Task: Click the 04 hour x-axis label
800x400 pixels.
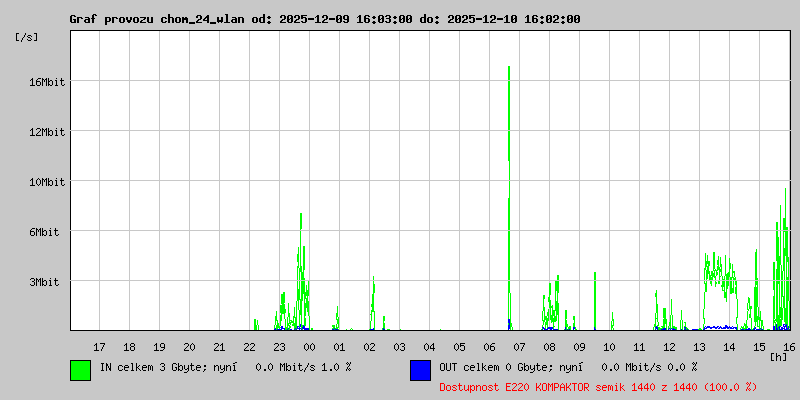Action: [x=430, y=347]
